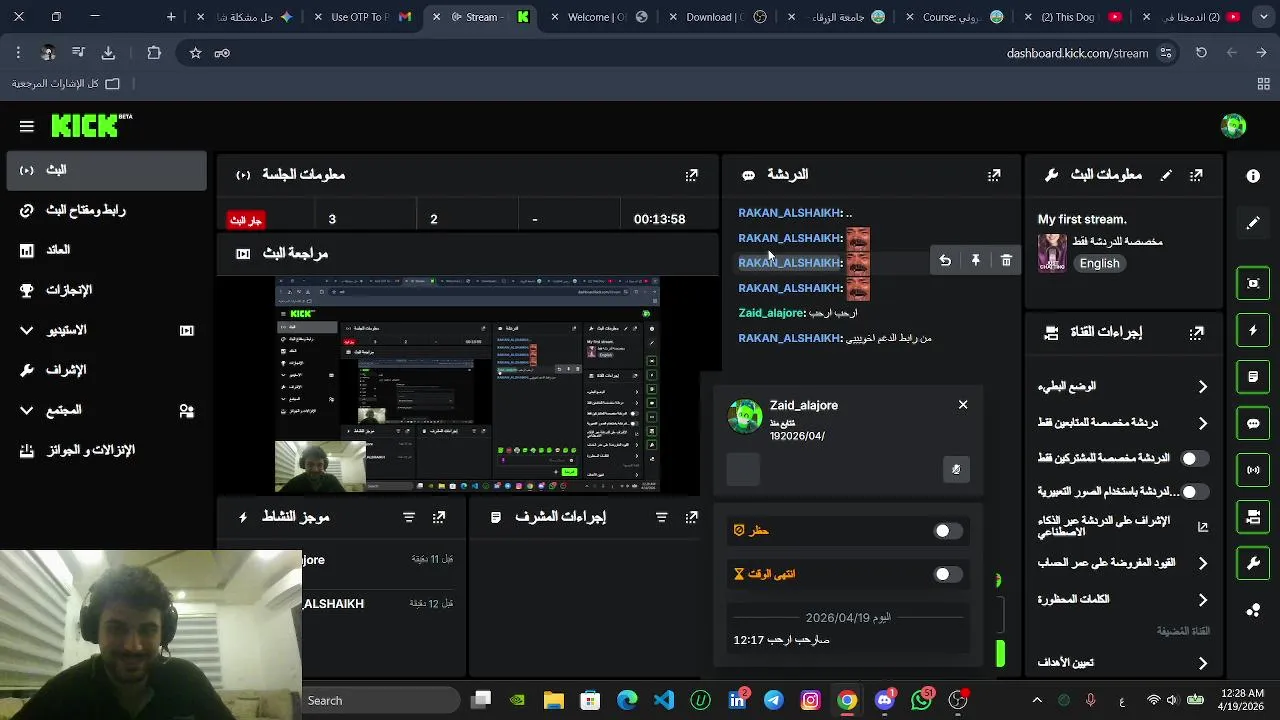This screenshot has width=1280, height=720.
Task: Pop out the موجز النشاط activity feed panel
Action: point(439,517)
